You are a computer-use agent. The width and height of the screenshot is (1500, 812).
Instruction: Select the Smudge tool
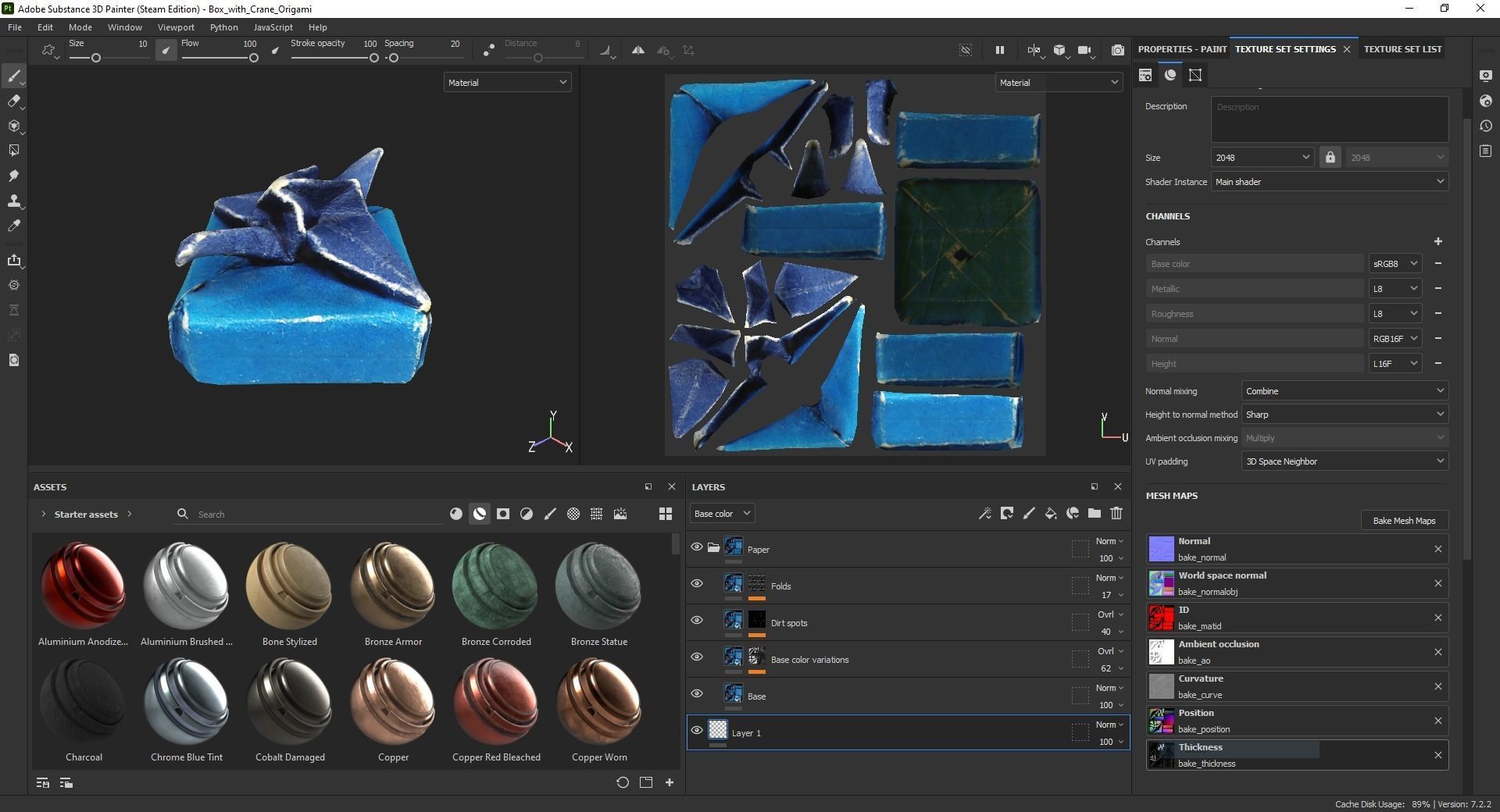13,176
